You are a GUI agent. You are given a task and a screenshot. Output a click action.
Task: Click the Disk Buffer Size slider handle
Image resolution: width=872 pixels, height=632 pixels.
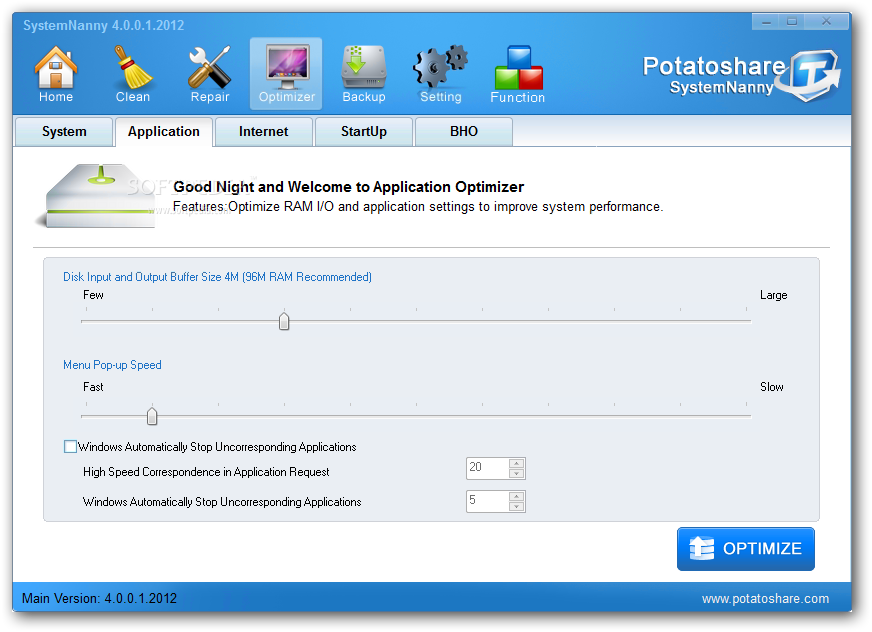284,321
